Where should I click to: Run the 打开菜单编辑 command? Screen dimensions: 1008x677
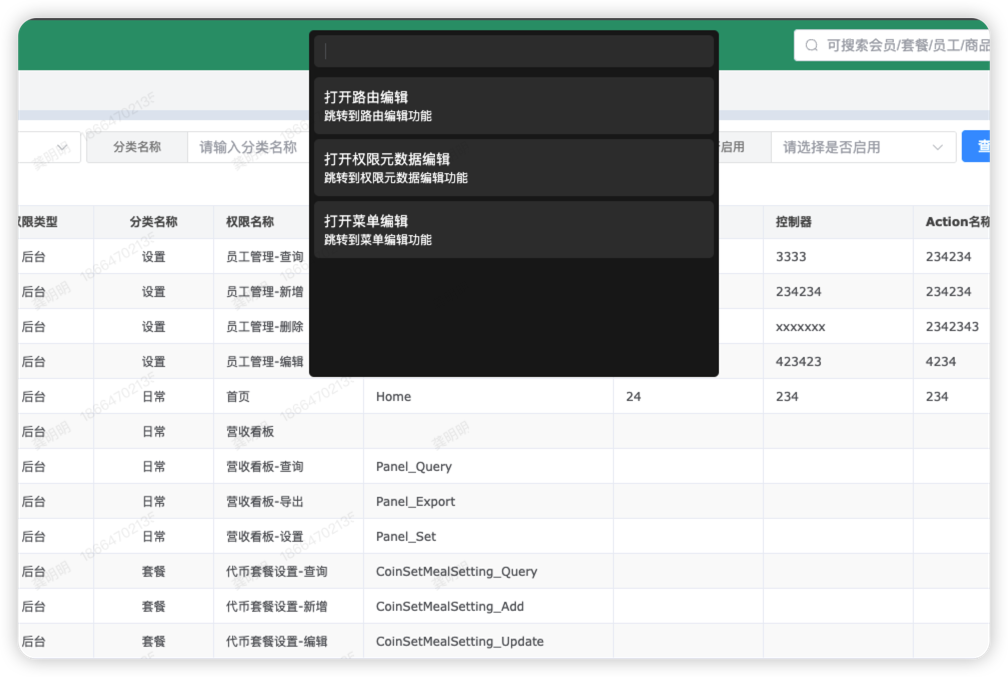(514, 230)
